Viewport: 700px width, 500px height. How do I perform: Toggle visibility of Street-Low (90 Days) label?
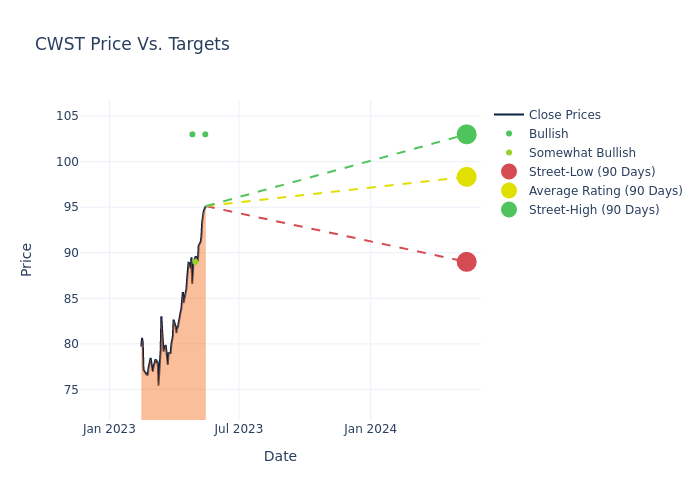(592, 172)
